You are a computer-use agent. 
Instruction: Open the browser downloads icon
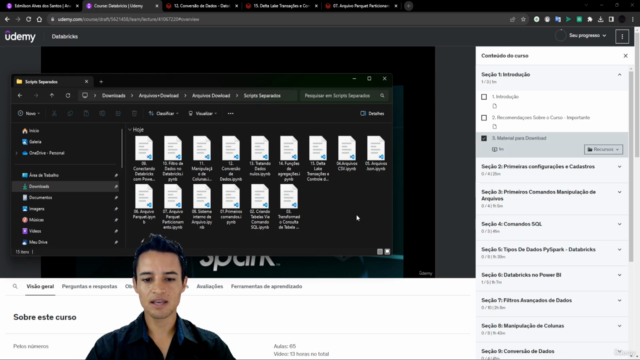[x=600, y=19]
